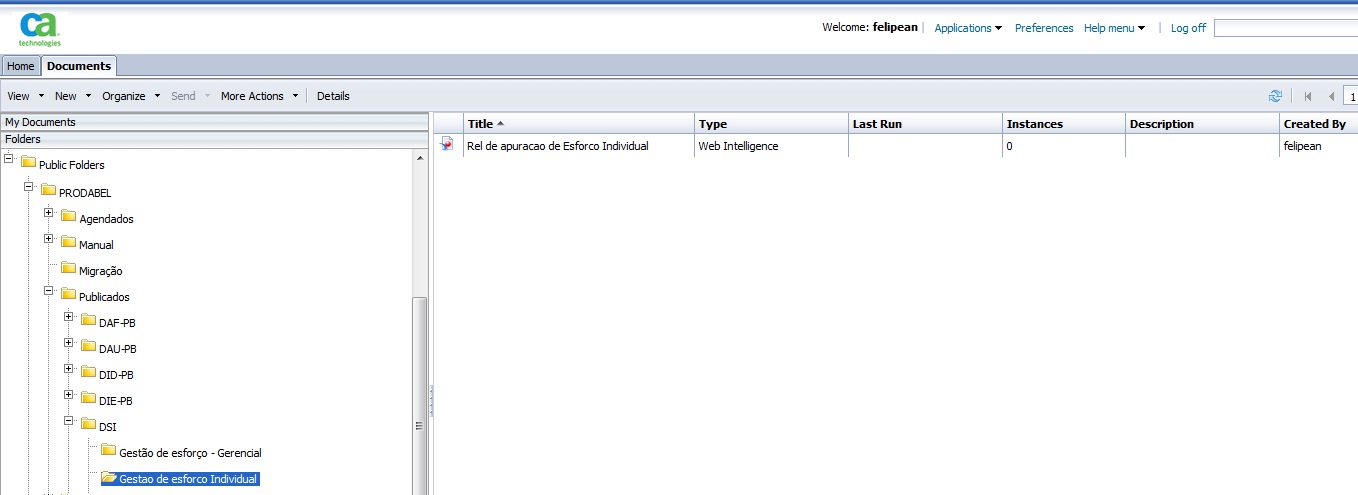Select the Gestao de esforco Individual folder label
This screenshot has width=1358, height=495.
point(188,479)
